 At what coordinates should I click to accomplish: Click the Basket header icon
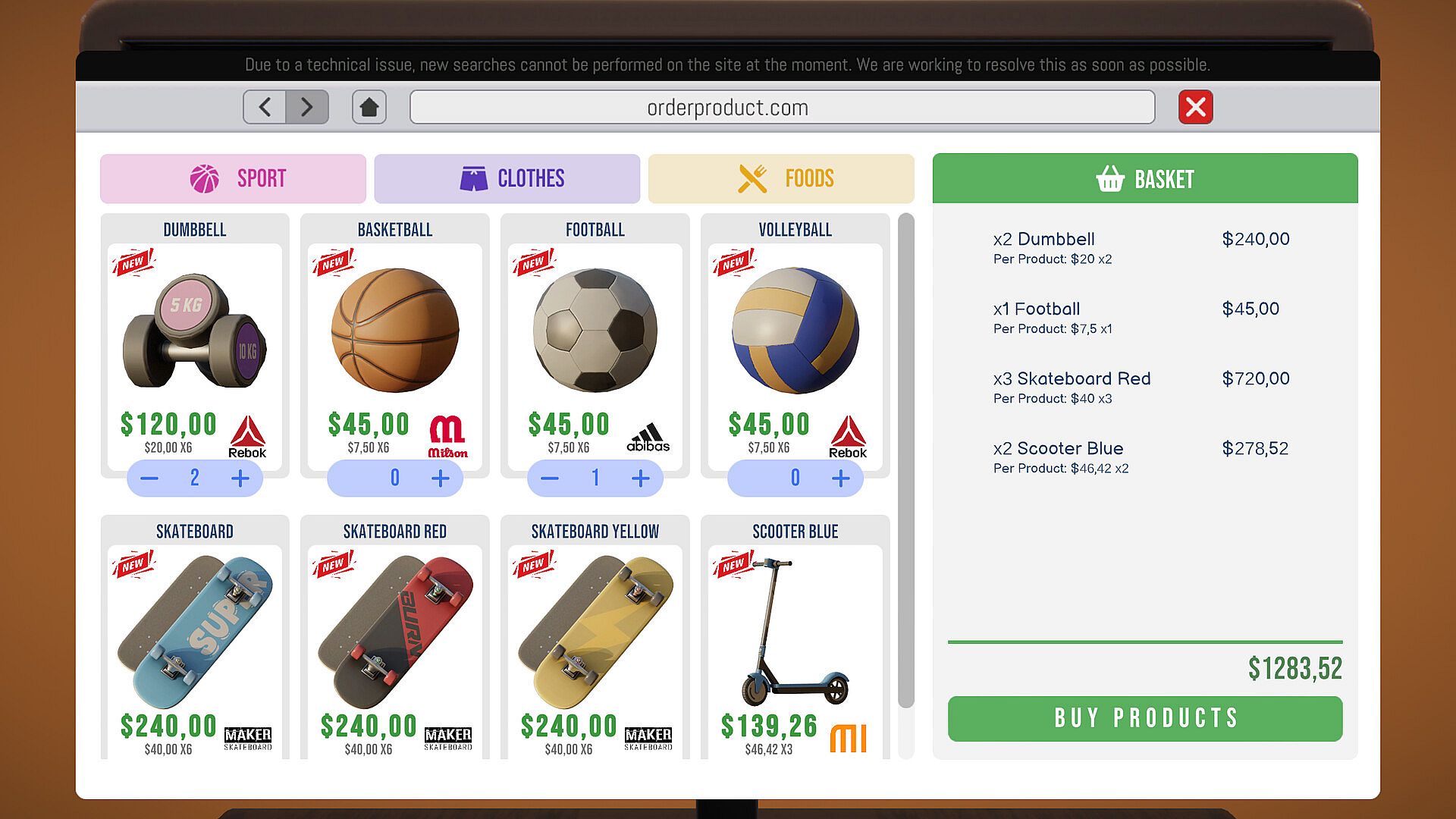[1110, 179]
